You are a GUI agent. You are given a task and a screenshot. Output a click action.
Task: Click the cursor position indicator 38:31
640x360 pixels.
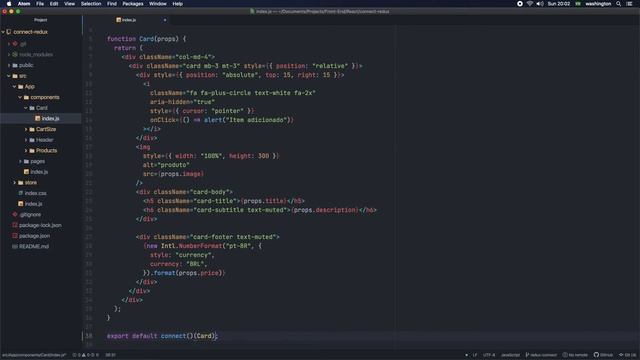(110, 355)
